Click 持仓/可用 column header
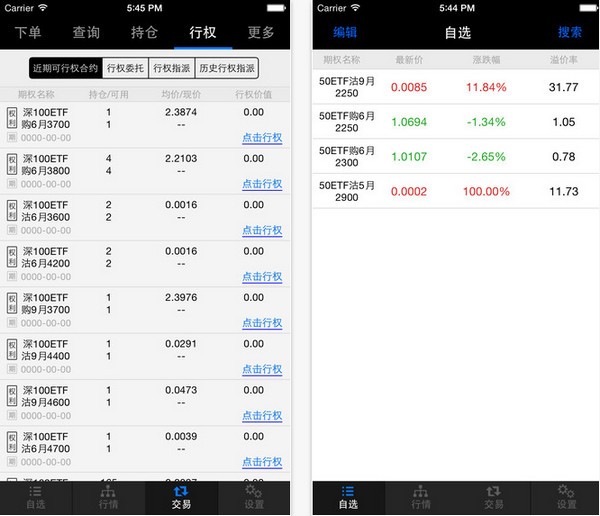This screenshot has height=516, width=600. tap(109, 95)
